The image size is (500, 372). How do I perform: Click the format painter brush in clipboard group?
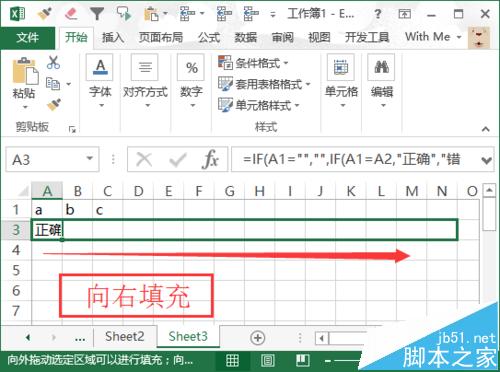click(54, 105)
